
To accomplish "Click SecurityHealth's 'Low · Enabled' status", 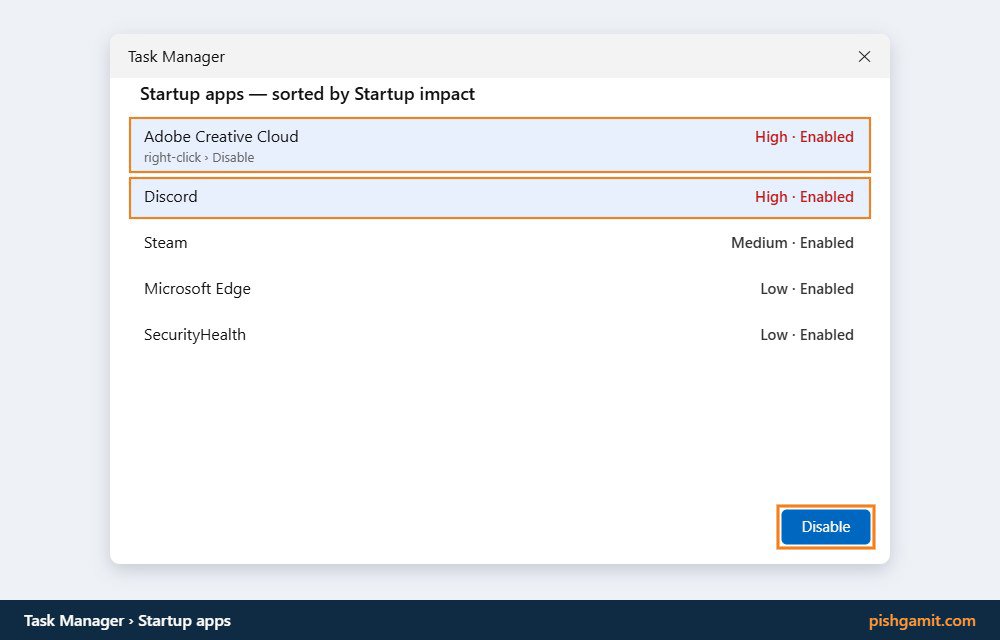I will tap(807, 335).
